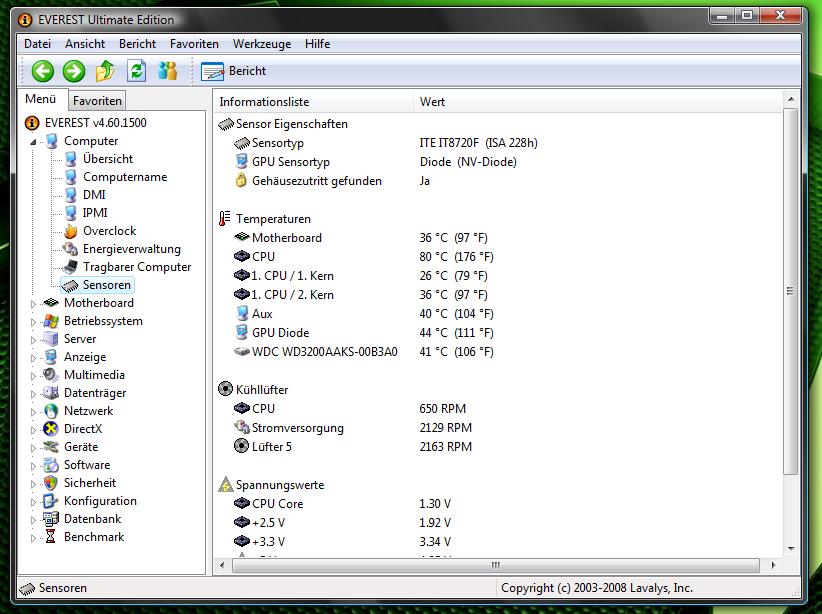Image resolution: width=822 pixels, height=614 pixels.
Task: Open the Datei menu
Action: (38, 44)
